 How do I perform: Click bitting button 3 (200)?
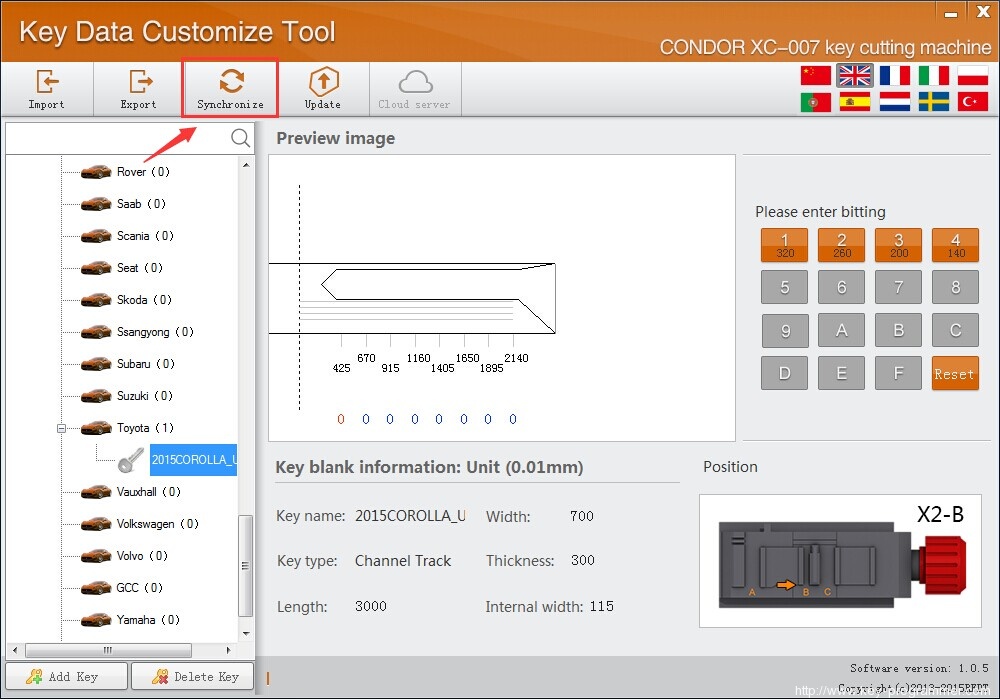[899, 245]
